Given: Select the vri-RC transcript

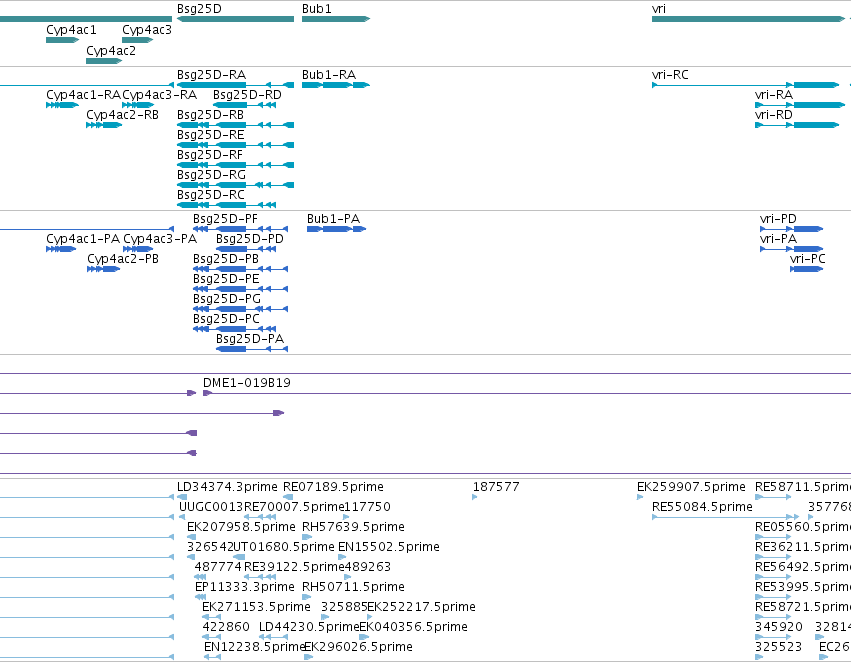Looking at the screenshot, I should [746, 85].
